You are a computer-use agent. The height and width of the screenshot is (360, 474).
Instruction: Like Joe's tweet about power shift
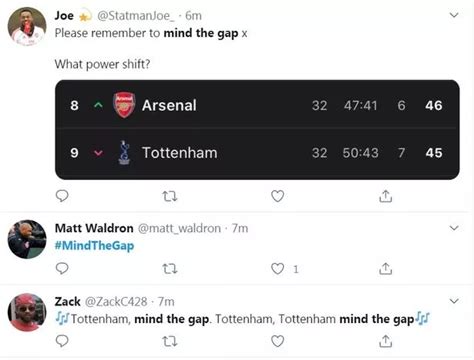277,196
